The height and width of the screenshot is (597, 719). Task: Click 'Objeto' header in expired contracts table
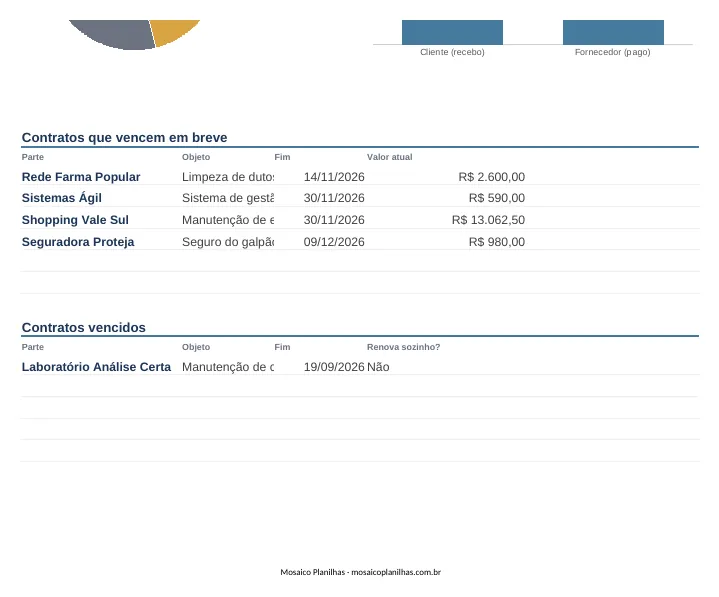[x=196, y=347]
